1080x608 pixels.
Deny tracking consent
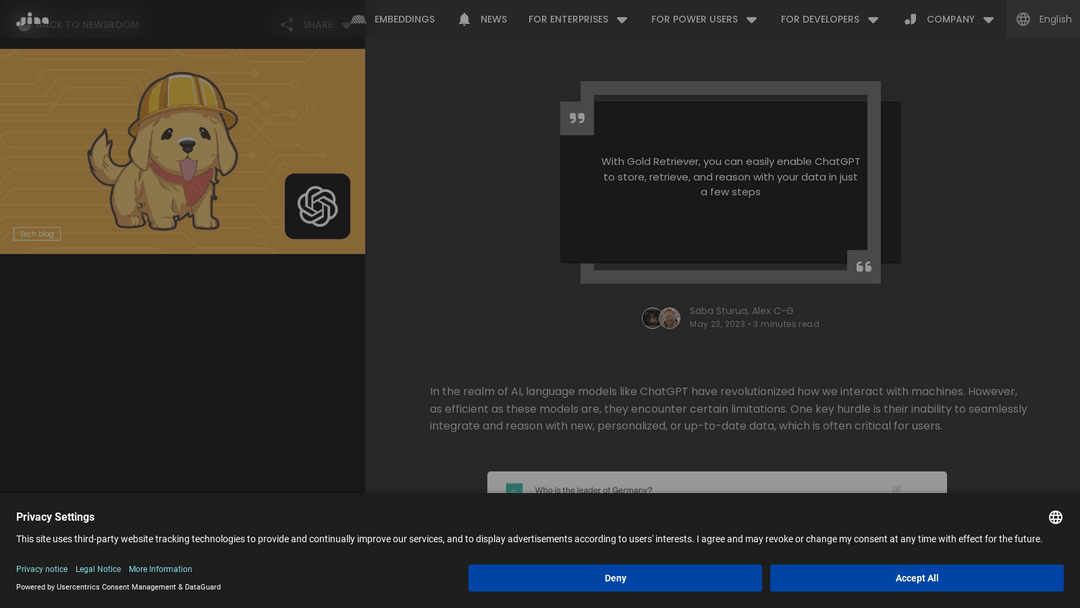point(615,578)
